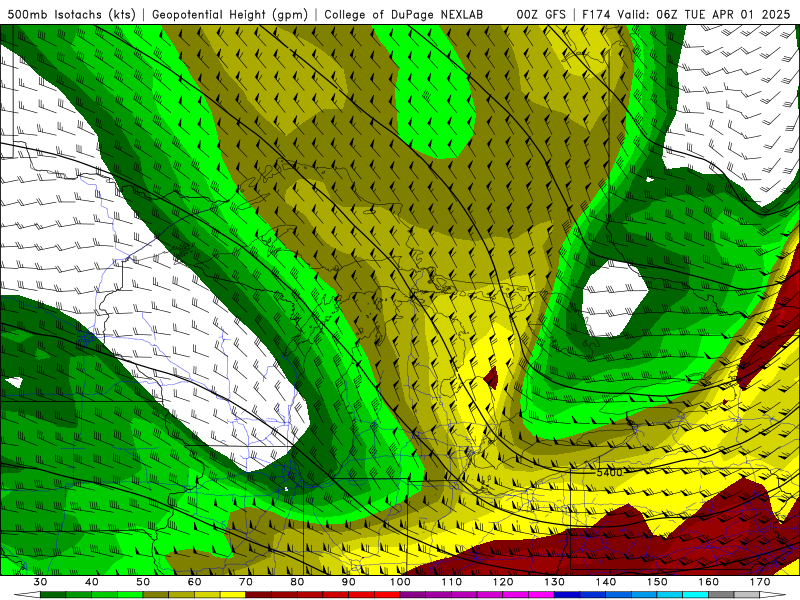
Task: Pick the olive swatch starting at 50
Action: pos(156,595)
